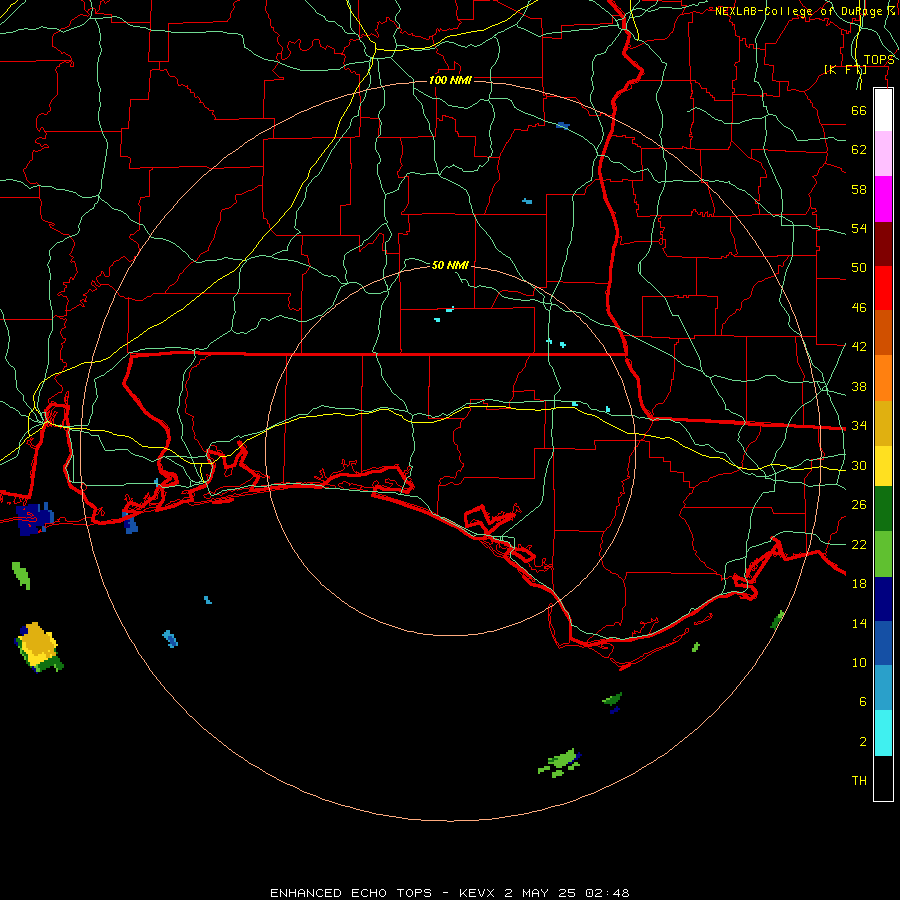Click the legend value "62"
The width and height of the screenshot is (900, 900).
click(x=859, y=150)
